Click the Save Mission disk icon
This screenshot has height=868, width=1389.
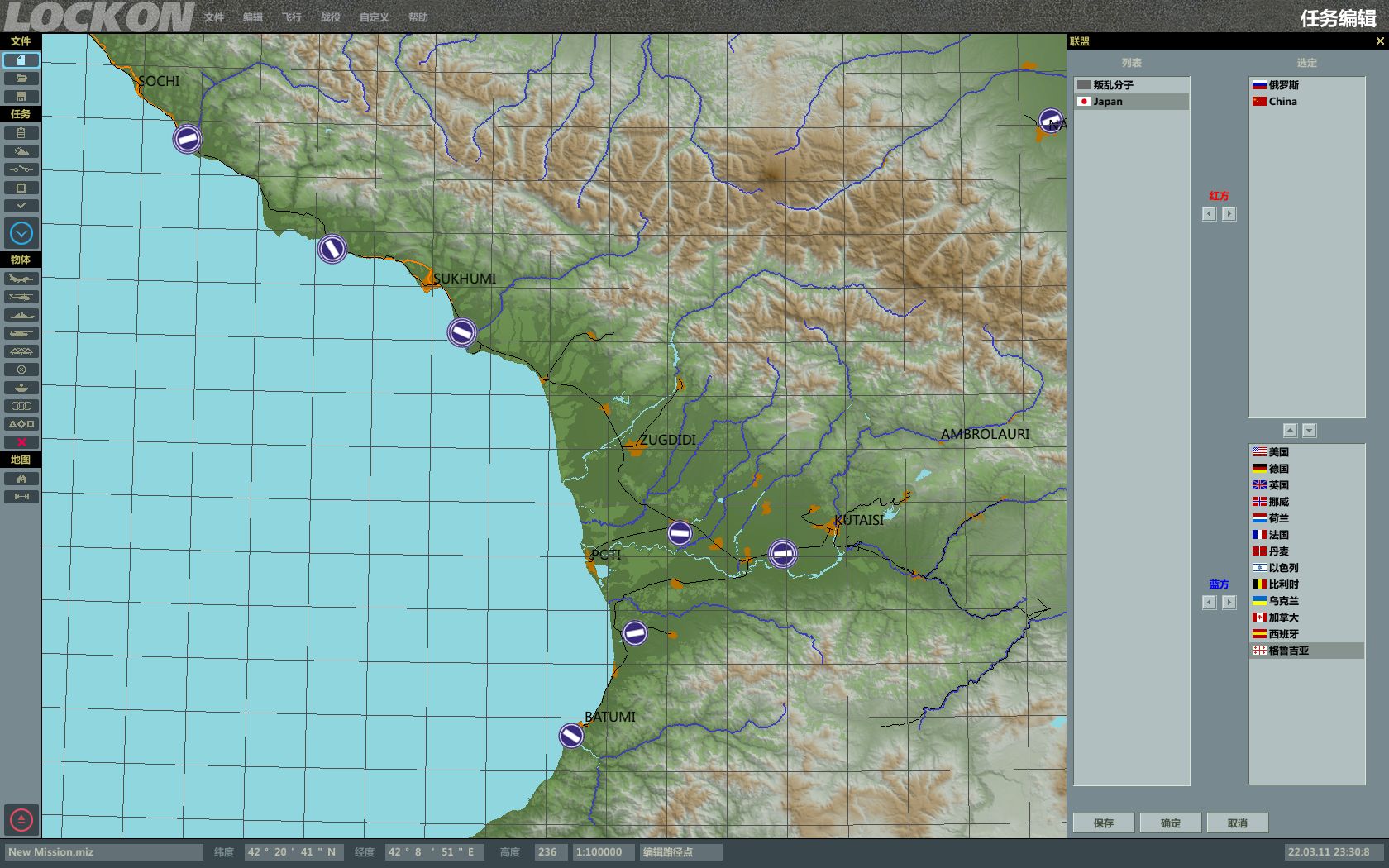pyautogui.click(x=21, y=97)
